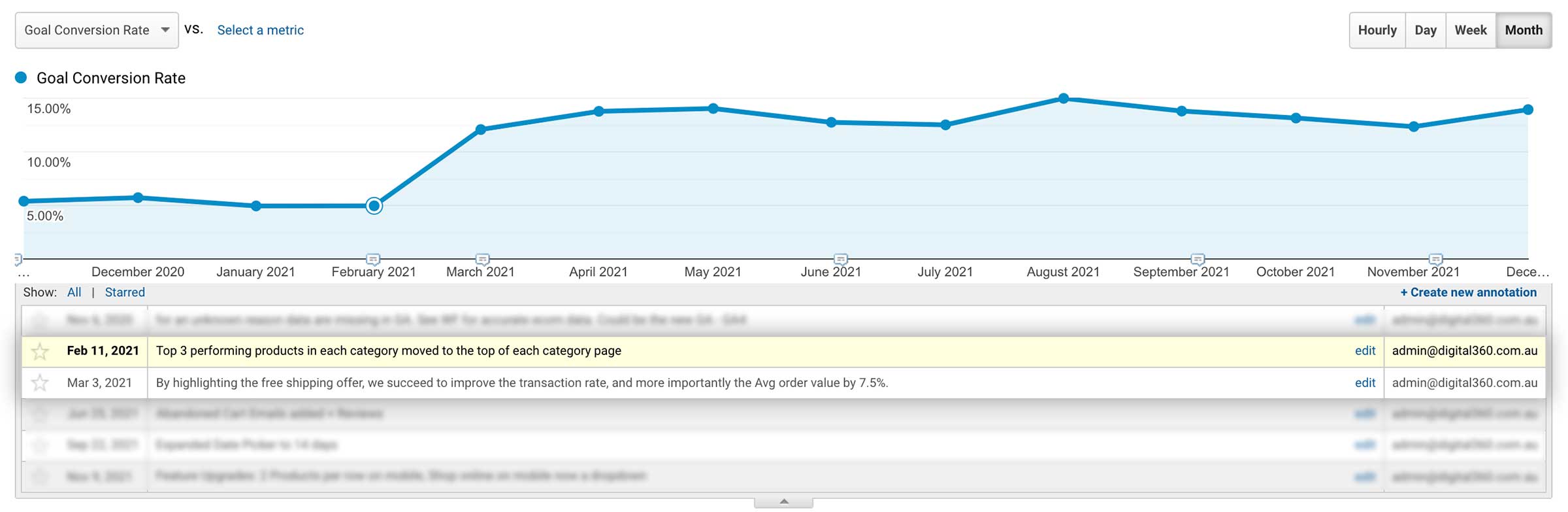Image resolution: width=1568 pixels, height=512 pixels.
Task: Click the annotation marker under June 2021
Action: tap(841, 259)
